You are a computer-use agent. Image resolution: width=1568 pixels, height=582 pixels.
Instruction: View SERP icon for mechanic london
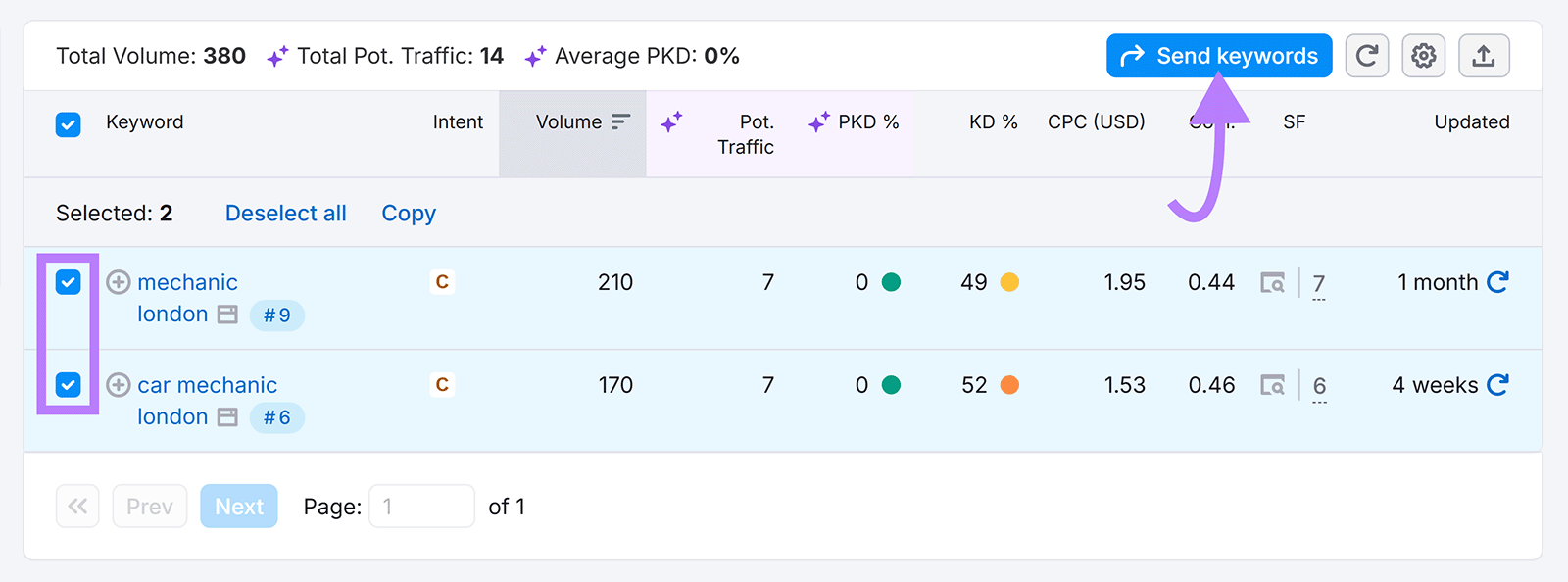tap(1272, 283)
